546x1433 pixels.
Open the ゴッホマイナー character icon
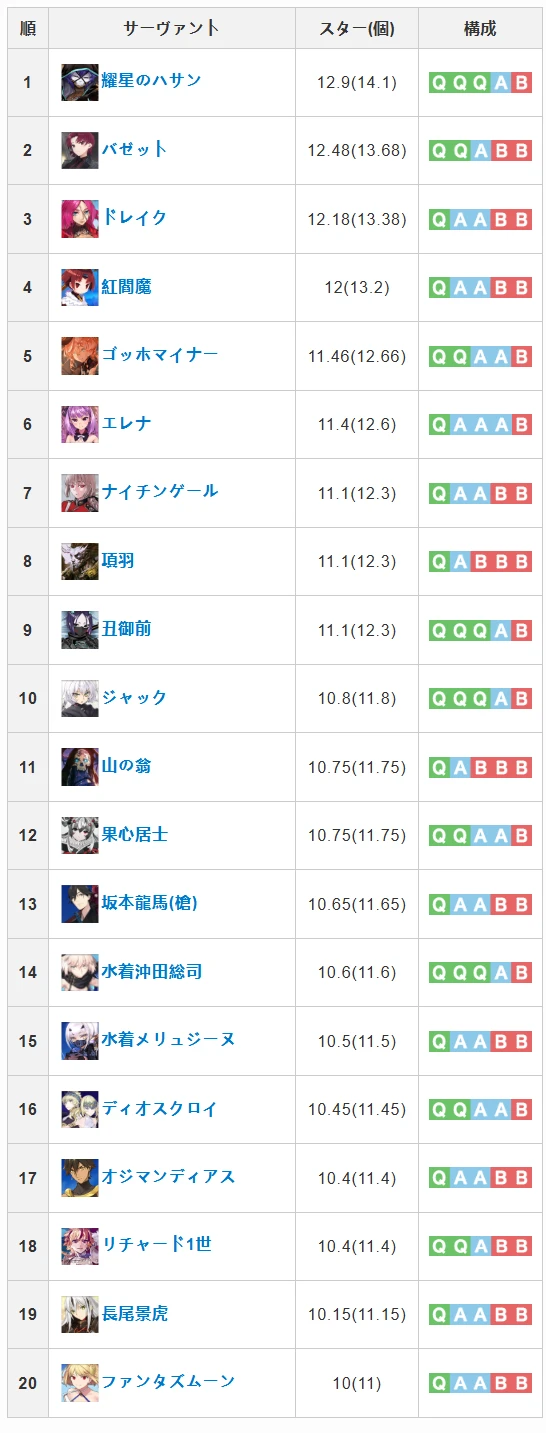coord(80,356)
